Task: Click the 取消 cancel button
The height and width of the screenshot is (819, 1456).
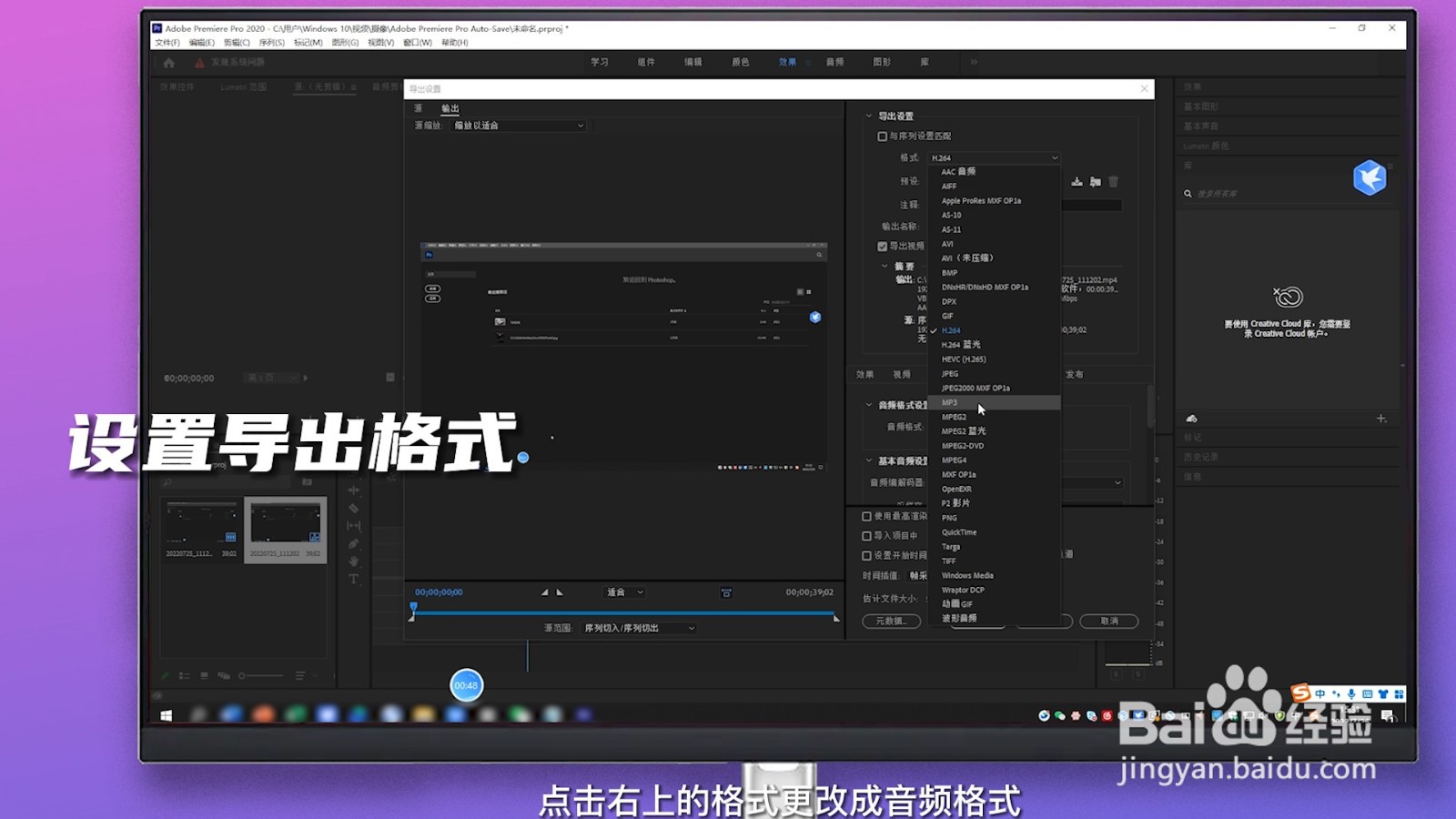Action: click(1109, 621)
